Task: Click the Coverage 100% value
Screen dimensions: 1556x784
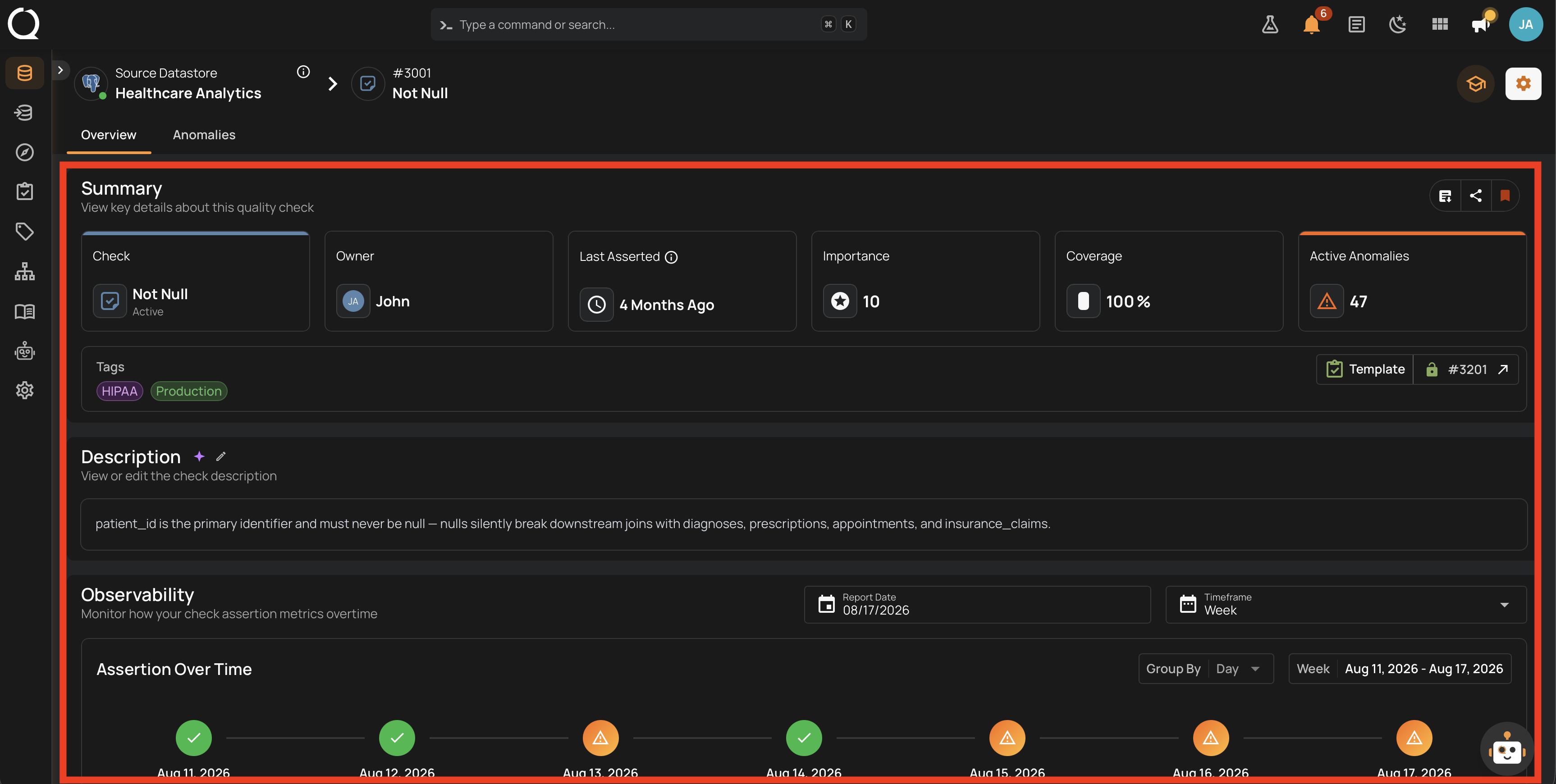Action: 1128,301
